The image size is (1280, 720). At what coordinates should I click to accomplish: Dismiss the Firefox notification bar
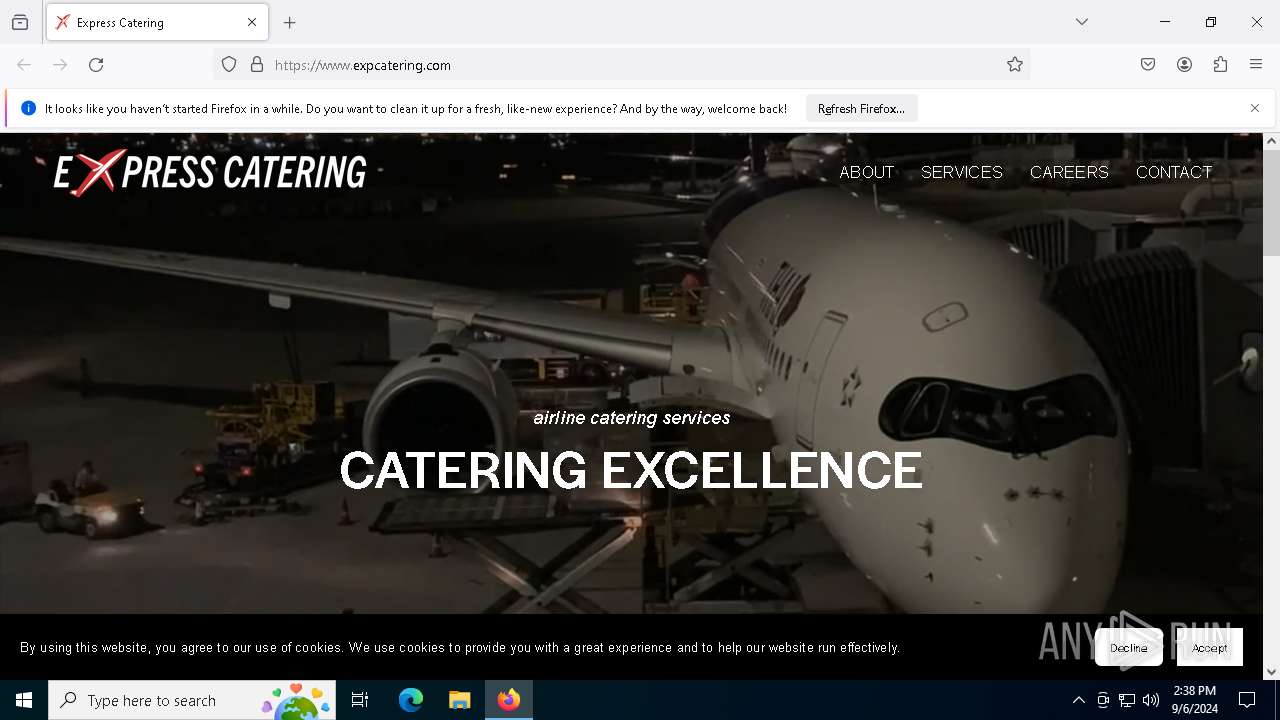click(x=1255, y=108)
